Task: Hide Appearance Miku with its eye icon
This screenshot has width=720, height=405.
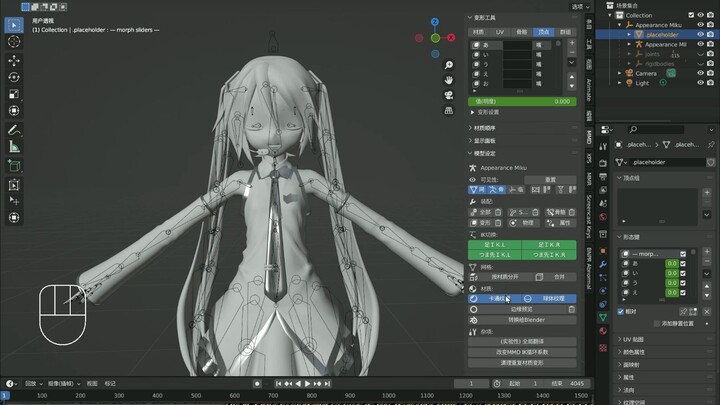Action: (700, 25)
